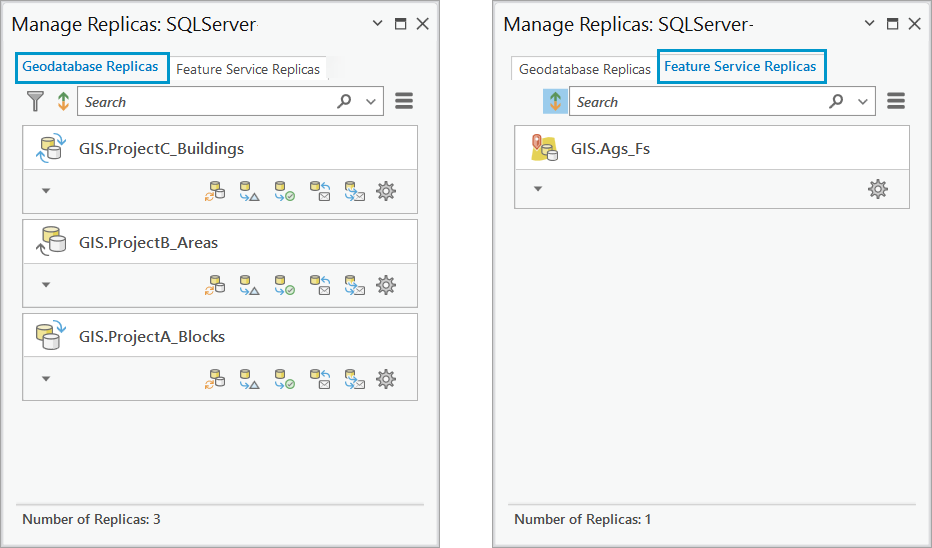932x548 pixels.
Task: Expand details for GIS.ProjectB_Areas replica
Action: click(x=46, y=285)
